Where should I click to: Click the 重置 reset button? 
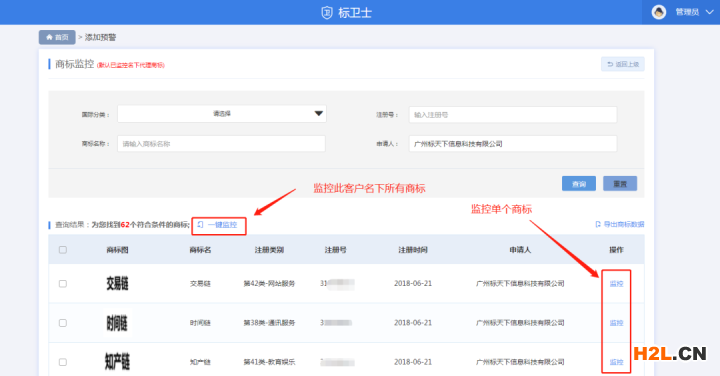click(620, 184)
